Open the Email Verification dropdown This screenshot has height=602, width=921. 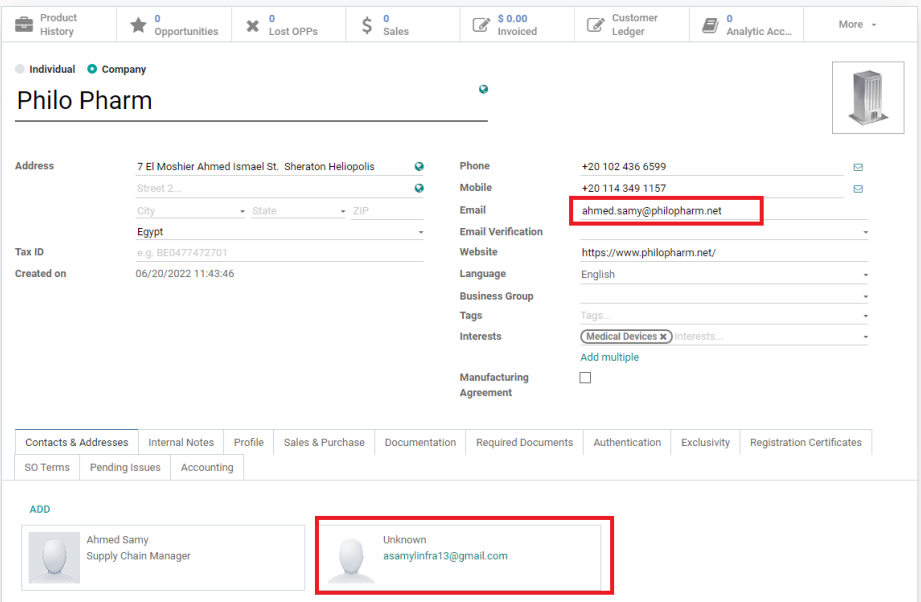point(724,232)
